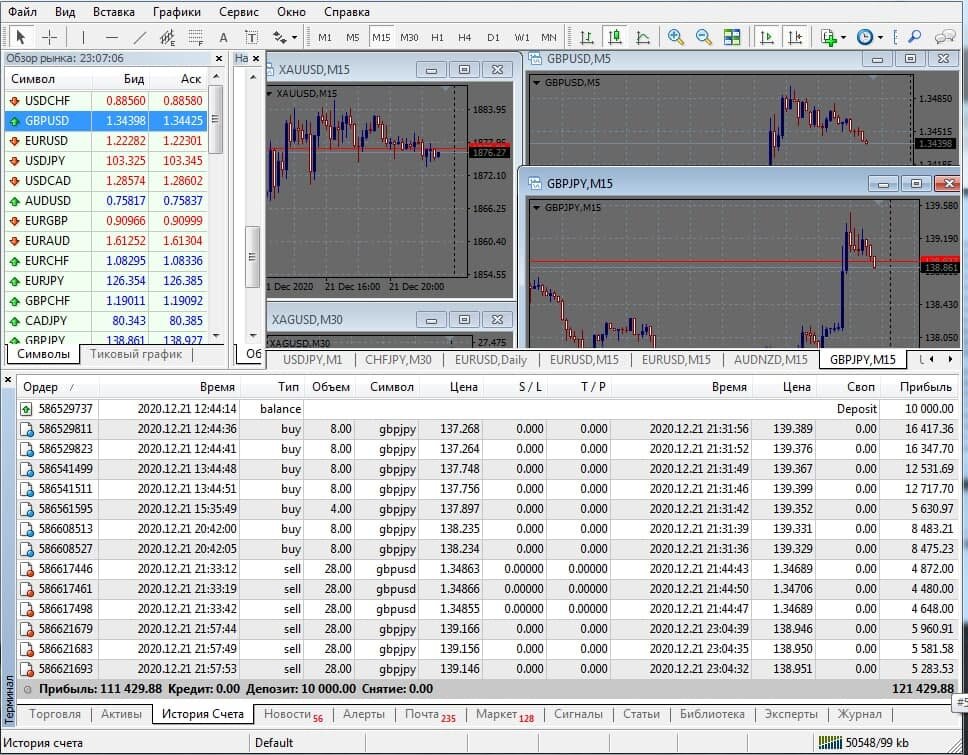Switch chart to Line Chart mode
This screenshot has height=755, width=968.
(x=643, y=37)
